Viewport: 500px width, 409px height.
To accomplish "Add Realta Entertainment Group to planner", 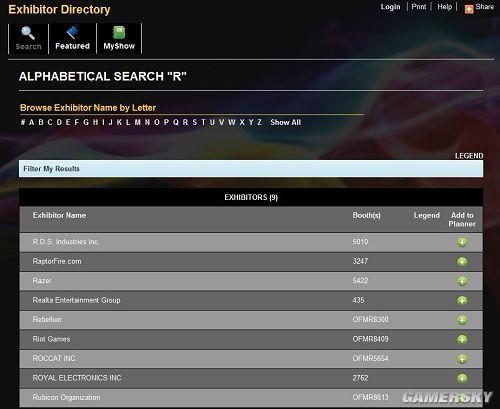I will click(x=462, y=301).
